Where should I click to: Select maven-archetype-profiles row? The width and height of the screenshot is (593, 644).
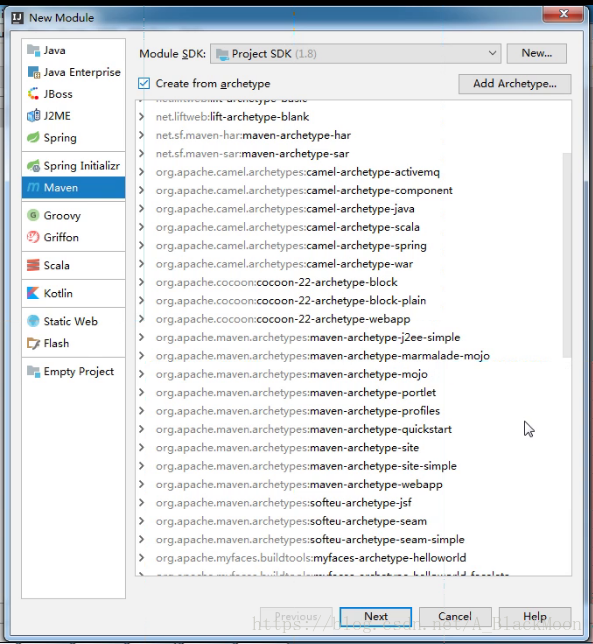[353, 411]
